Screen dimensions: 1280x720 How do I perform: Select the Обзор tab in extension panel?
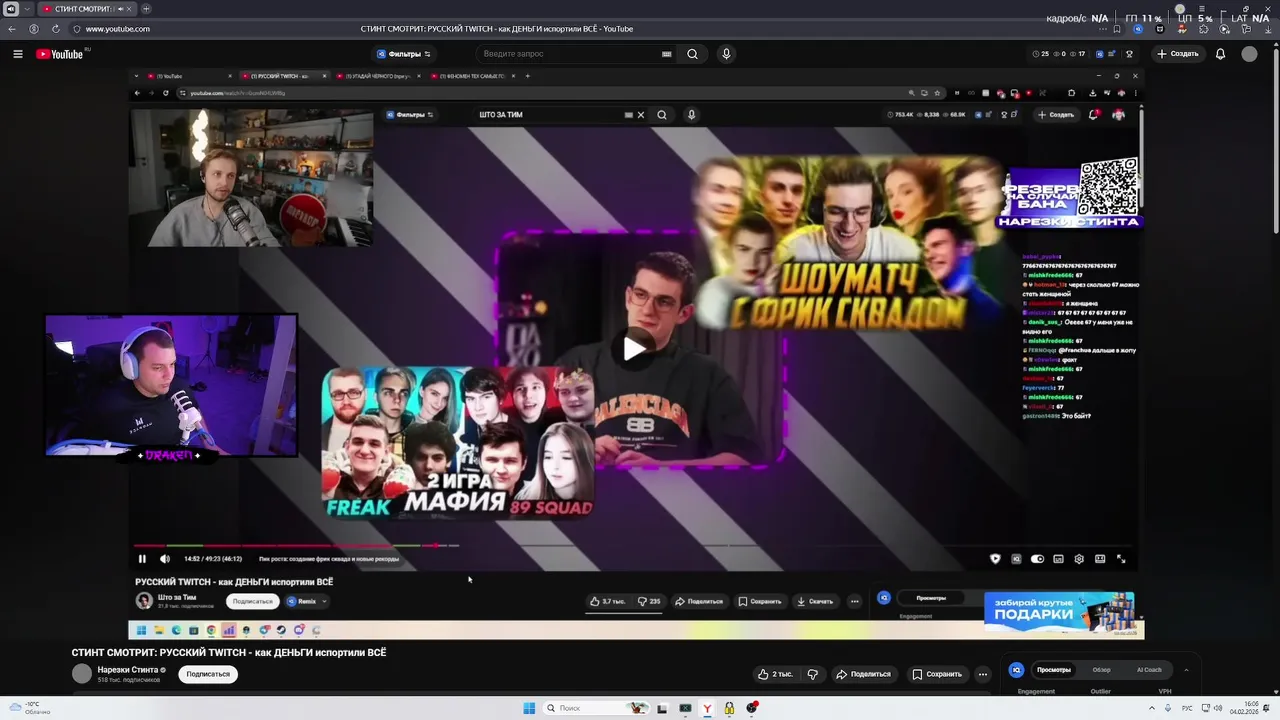[x=1101, y=670]
